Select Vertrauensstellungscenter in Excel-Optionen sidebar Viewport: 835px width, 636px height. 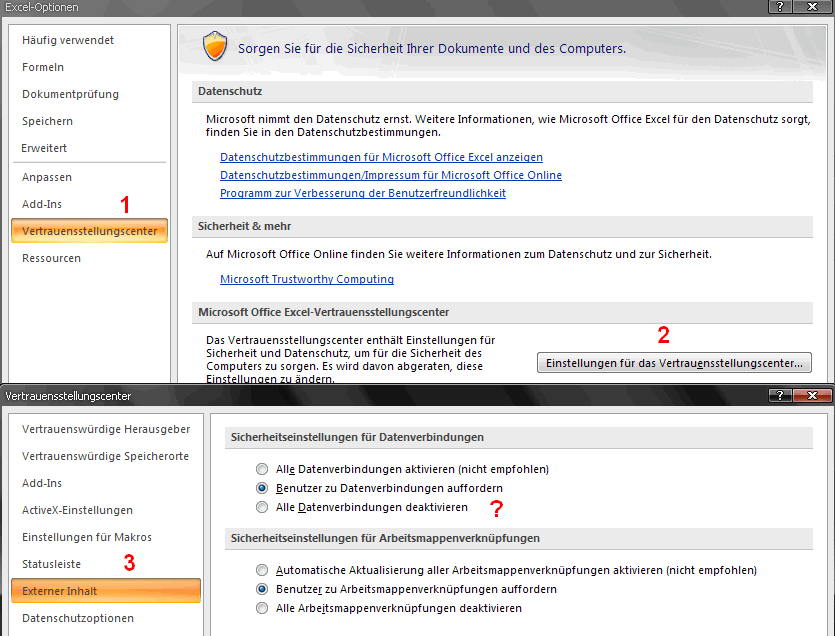(x=89, y=231)
